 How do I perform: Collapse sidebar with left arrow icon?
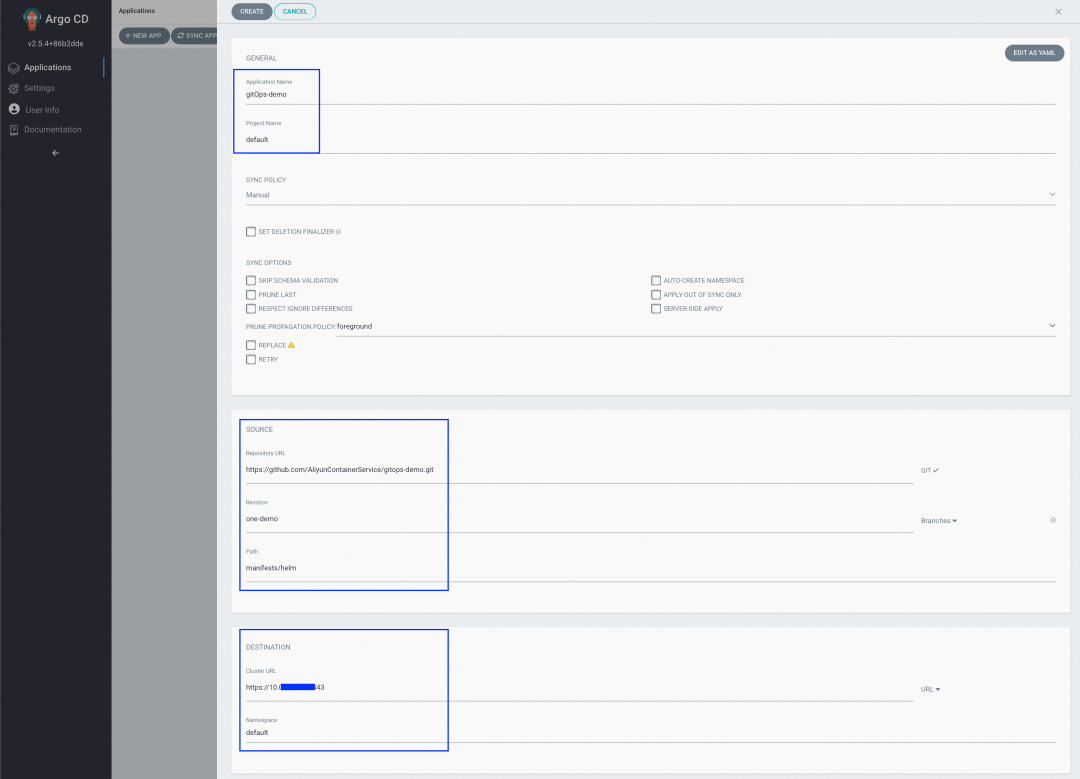click(x=56, y=153)
